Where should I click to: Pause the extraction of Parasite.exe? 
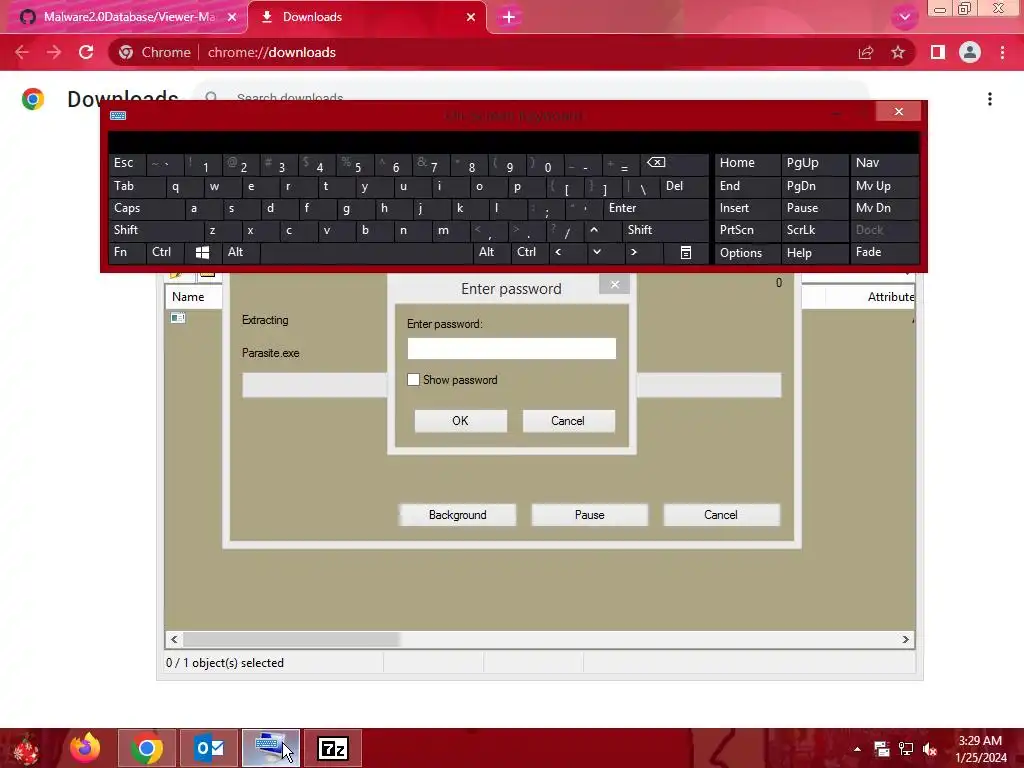click(x=589, y=515)
